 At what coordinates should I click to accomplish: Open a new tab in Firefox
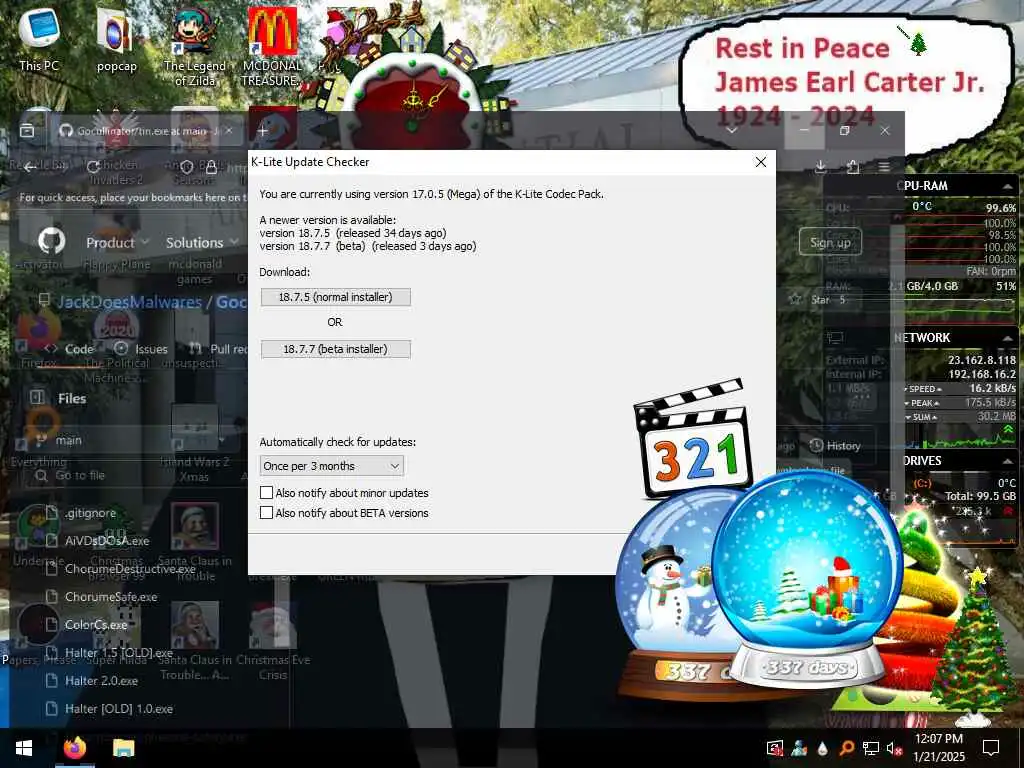[263, 131]
